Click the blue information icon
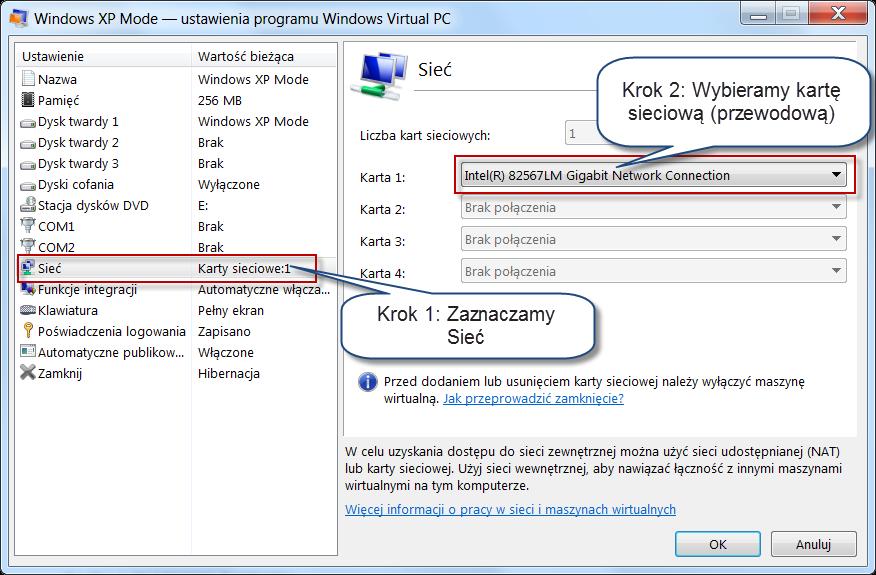The image size is (876, 575). coord(367,382)
